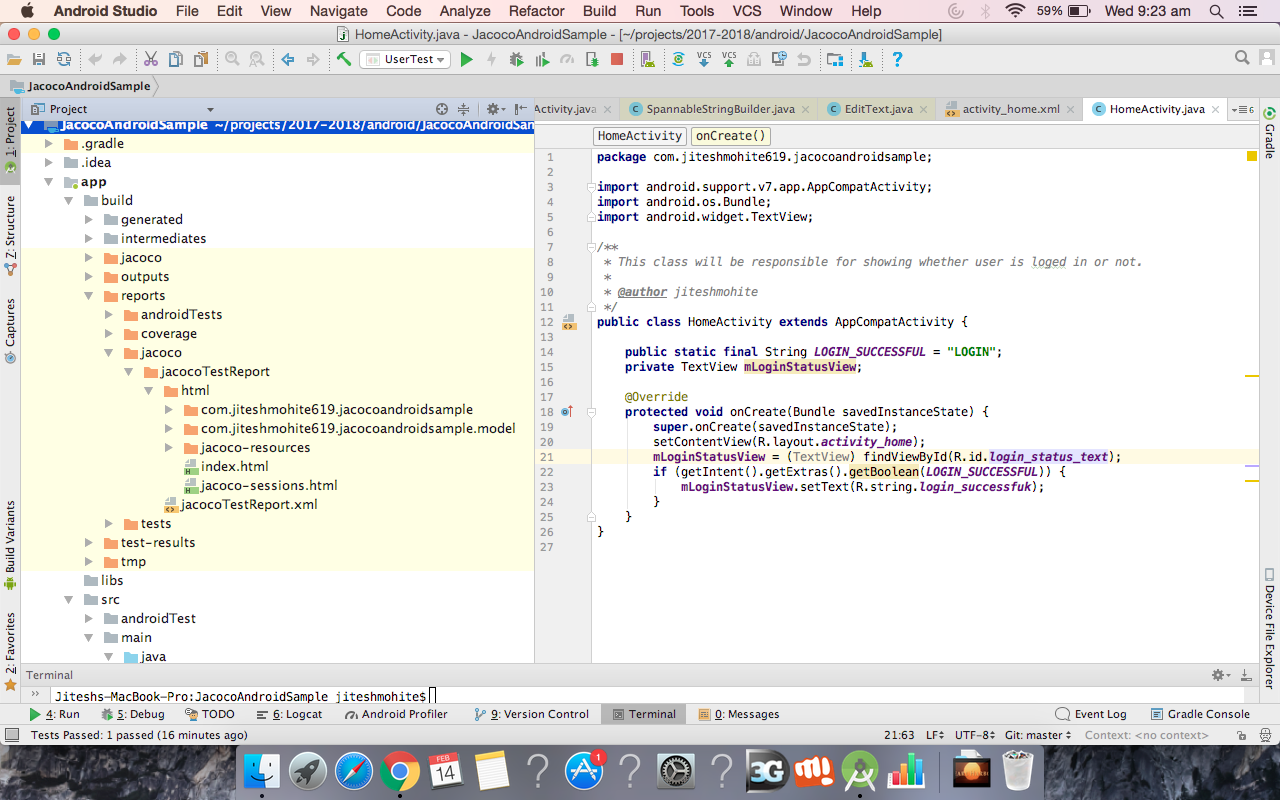The image size is (1280, 800).
Task: Click the VCS Update Project icon
Action: (704, 59)
